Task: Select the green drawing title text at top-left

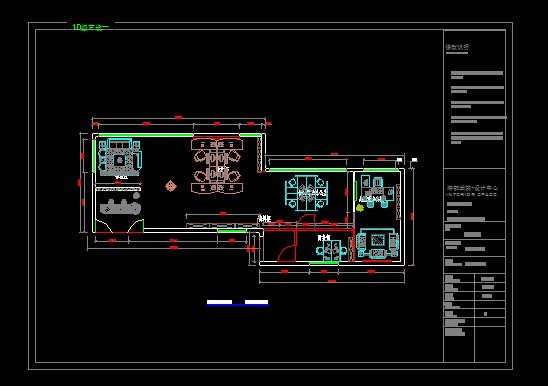Action: (91, 27)
